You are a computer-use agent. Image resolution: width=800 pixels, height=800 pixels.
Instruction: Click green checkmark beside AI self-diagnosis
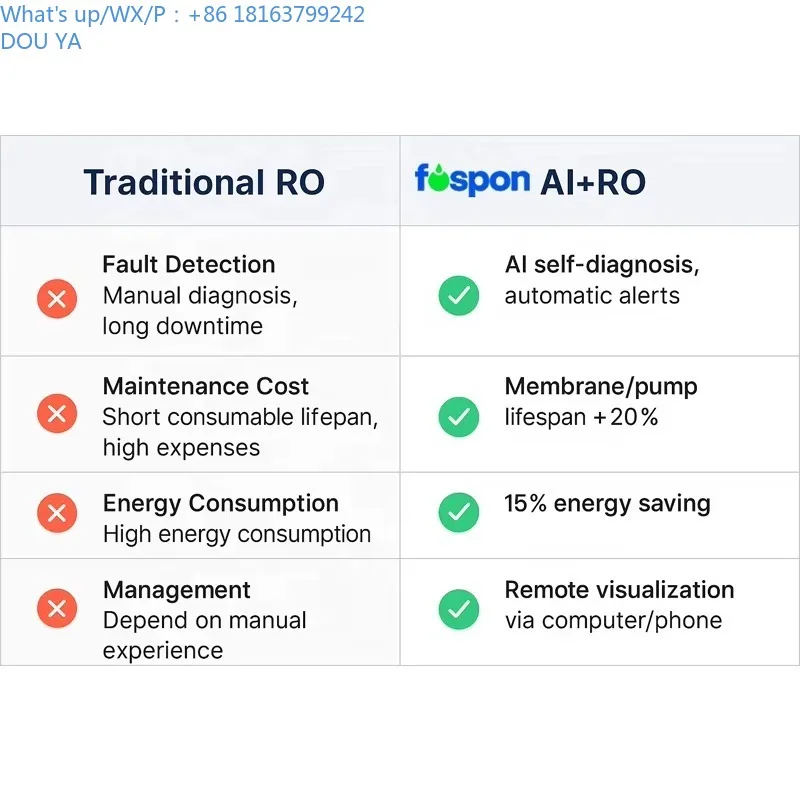[459, 295]
